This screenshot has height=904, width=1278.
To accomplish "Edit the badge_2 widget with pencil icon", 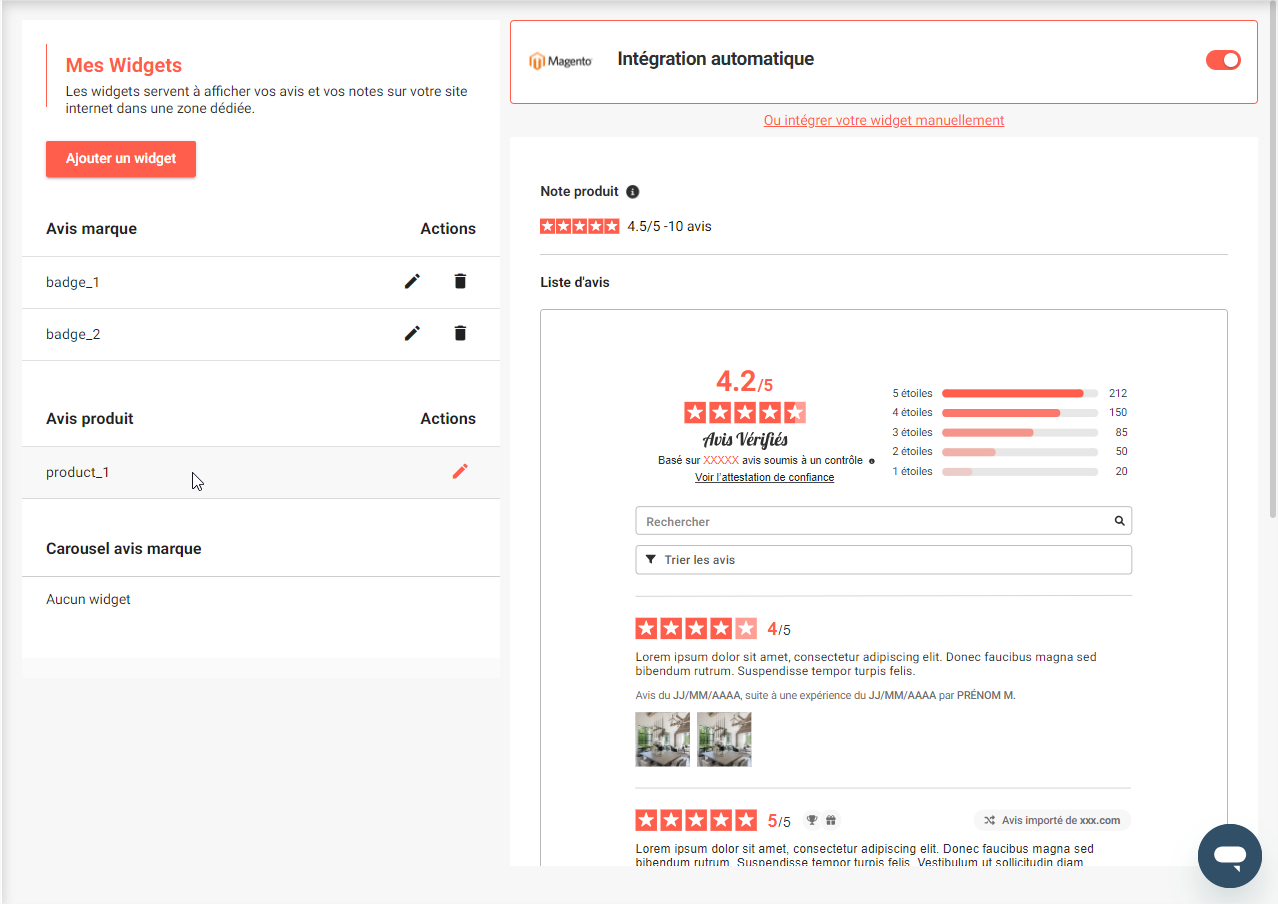I will [x=412, y=334].
